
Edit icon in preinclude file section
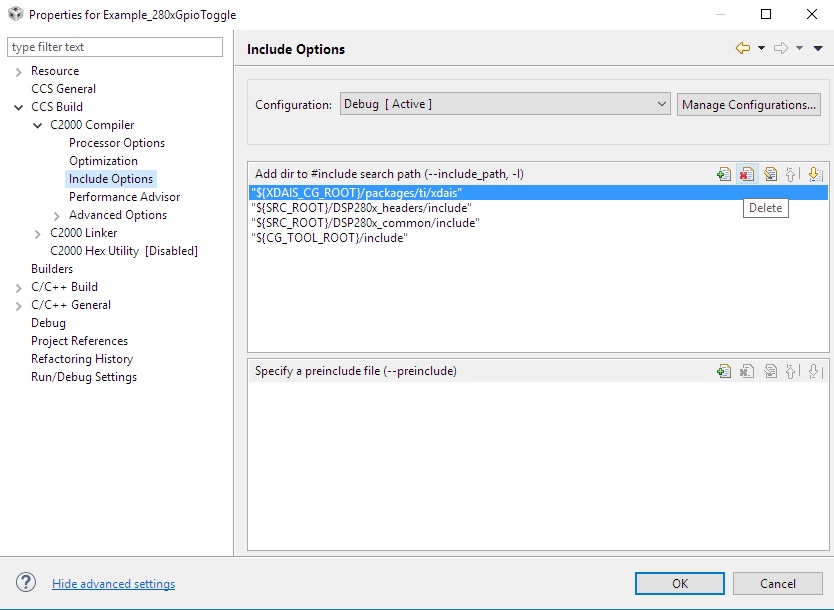[x=770, y=371]
